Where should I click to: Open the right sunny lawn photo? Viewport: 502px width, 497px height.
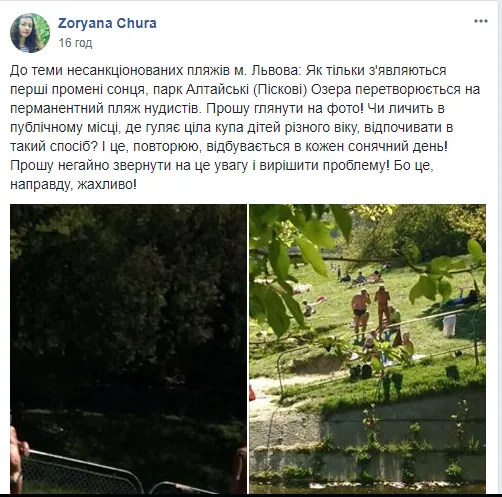[367, 349]
